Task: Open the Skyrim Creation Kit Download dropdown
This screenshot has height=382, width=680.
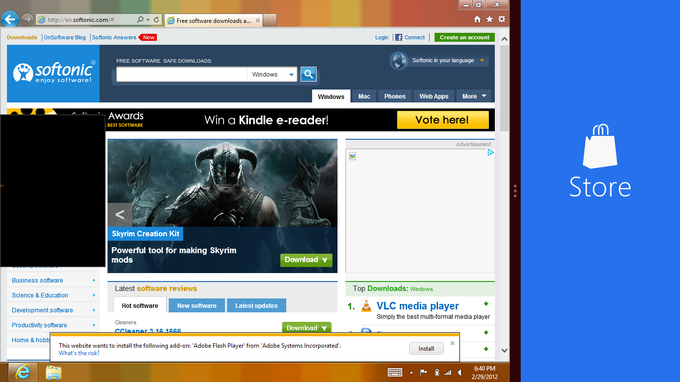Action: point(306,260)
